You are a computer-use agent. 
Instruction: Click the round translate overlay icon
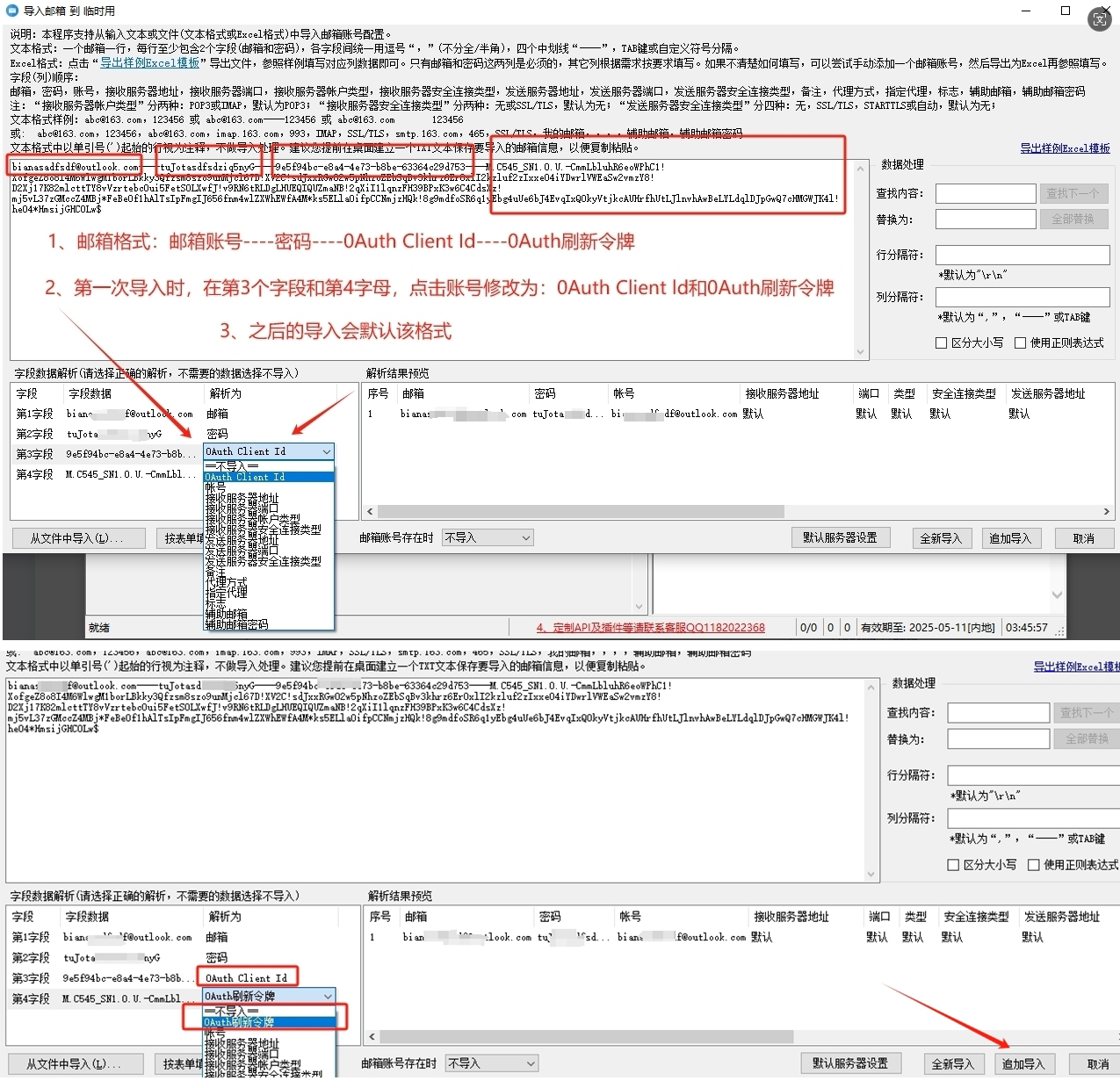(x=1100, y=19)
